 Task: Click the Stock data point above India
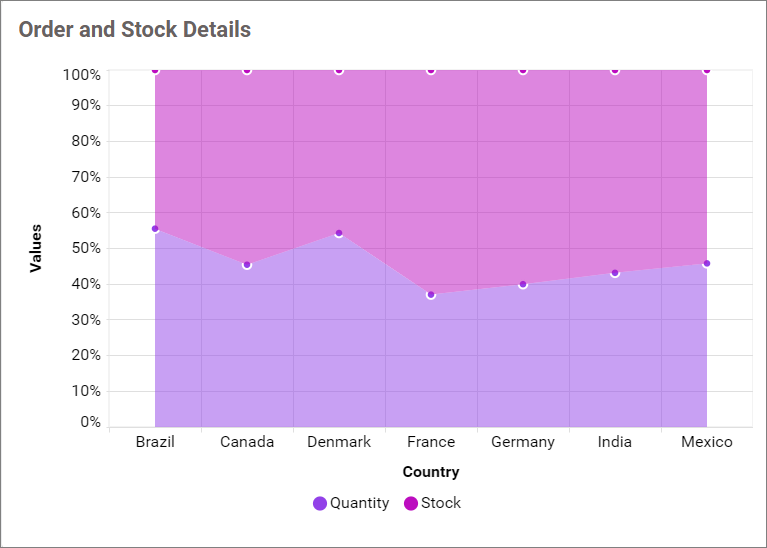615,71
